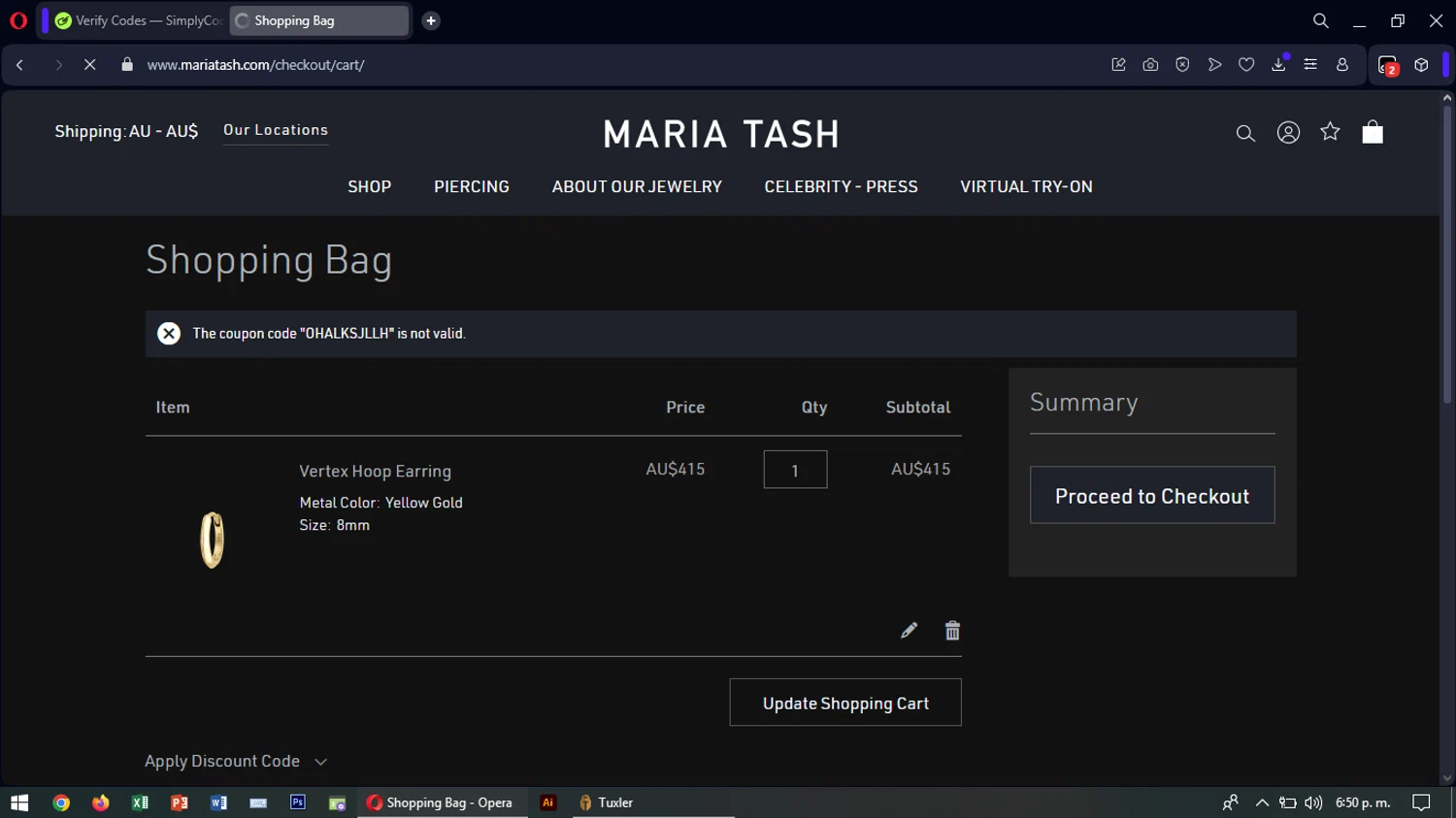Open the ad blocker shield icon

coord(1182,65)
